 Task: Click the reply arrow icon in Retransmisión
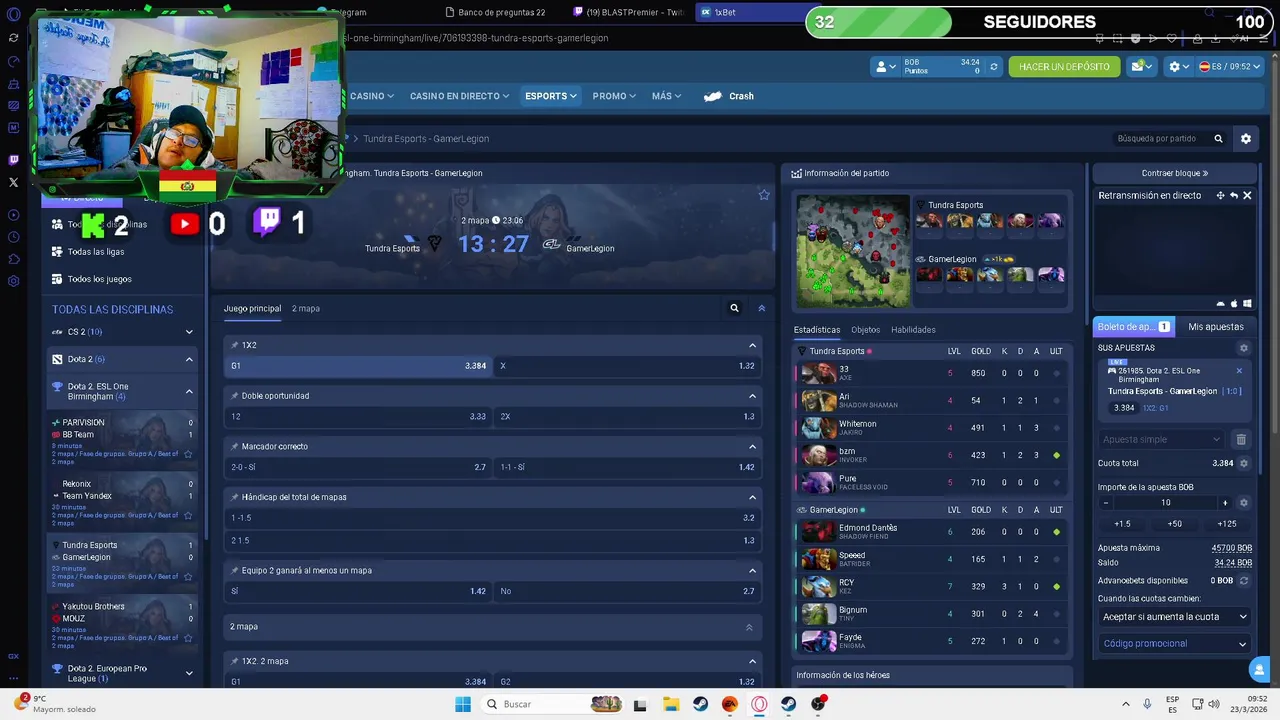point(1234,196)
